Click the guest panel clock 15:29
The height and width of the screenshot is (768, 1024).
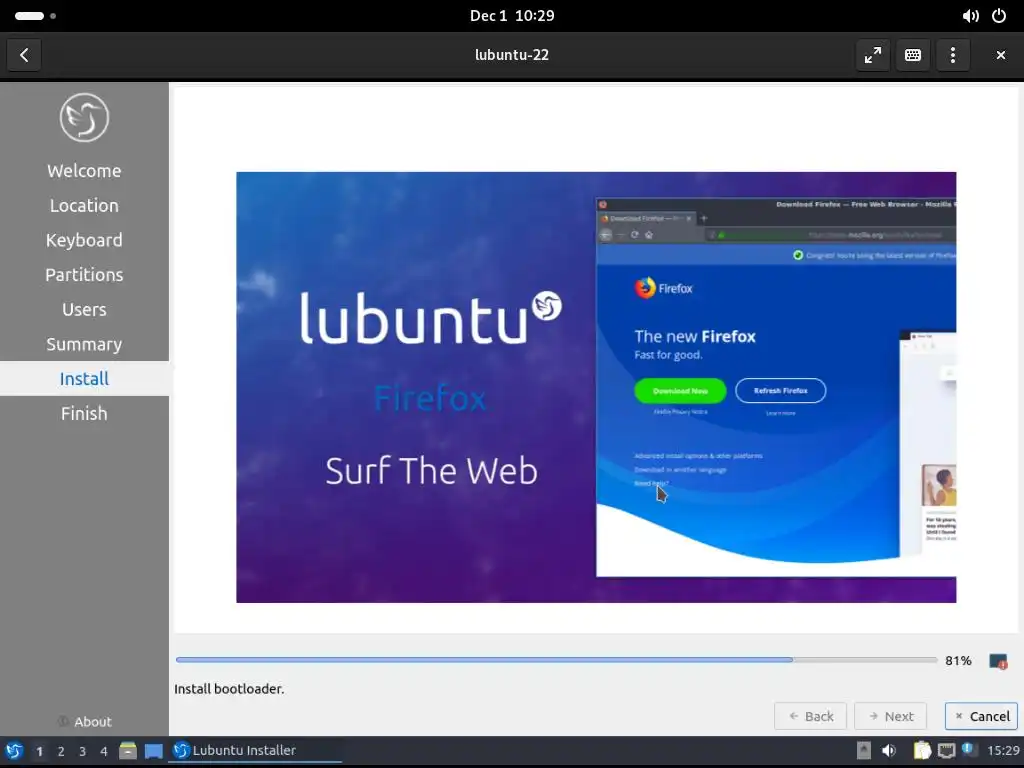point(1003,751)
